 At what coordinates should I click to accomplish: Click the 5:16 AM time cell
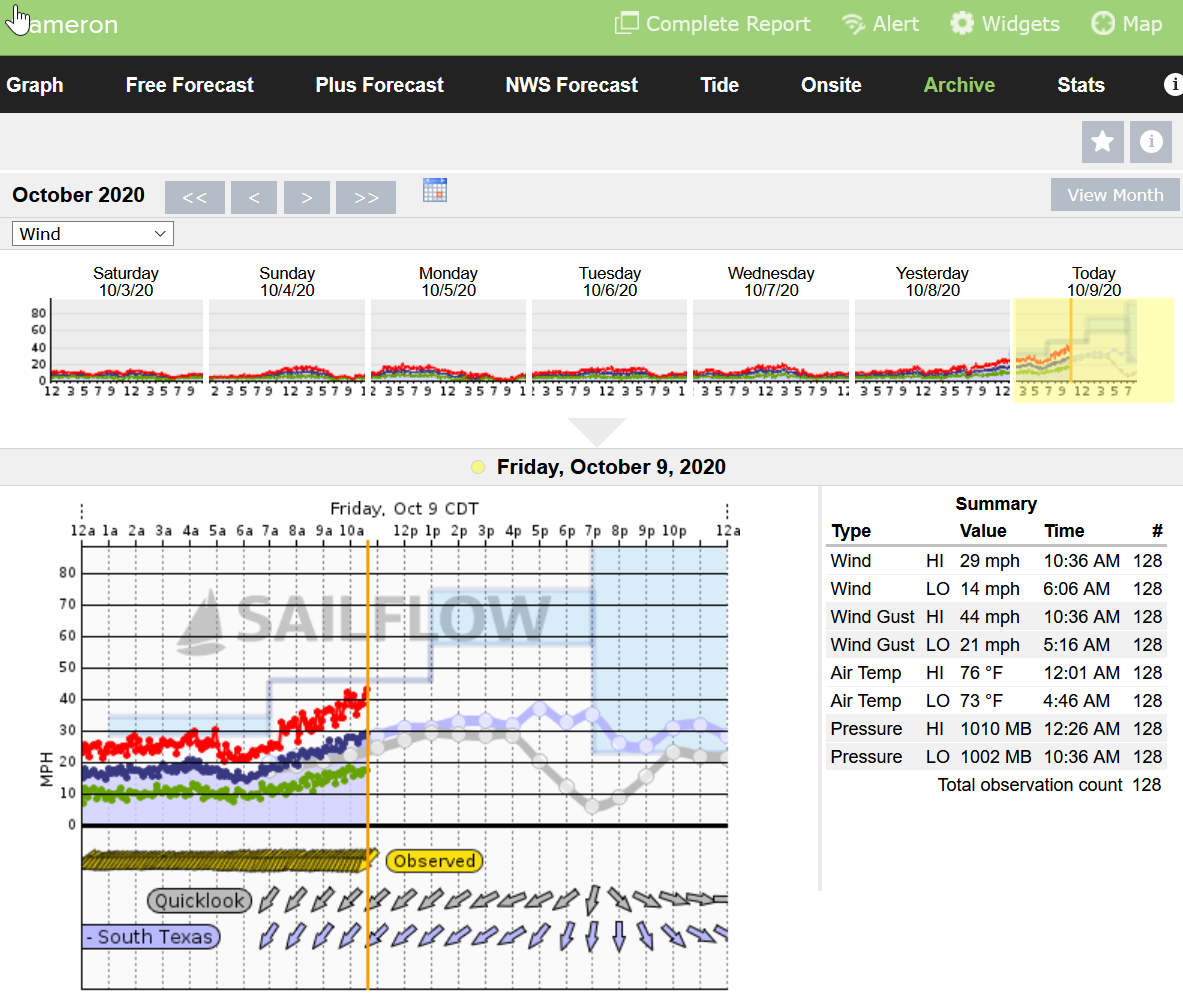click(1077, 645)
